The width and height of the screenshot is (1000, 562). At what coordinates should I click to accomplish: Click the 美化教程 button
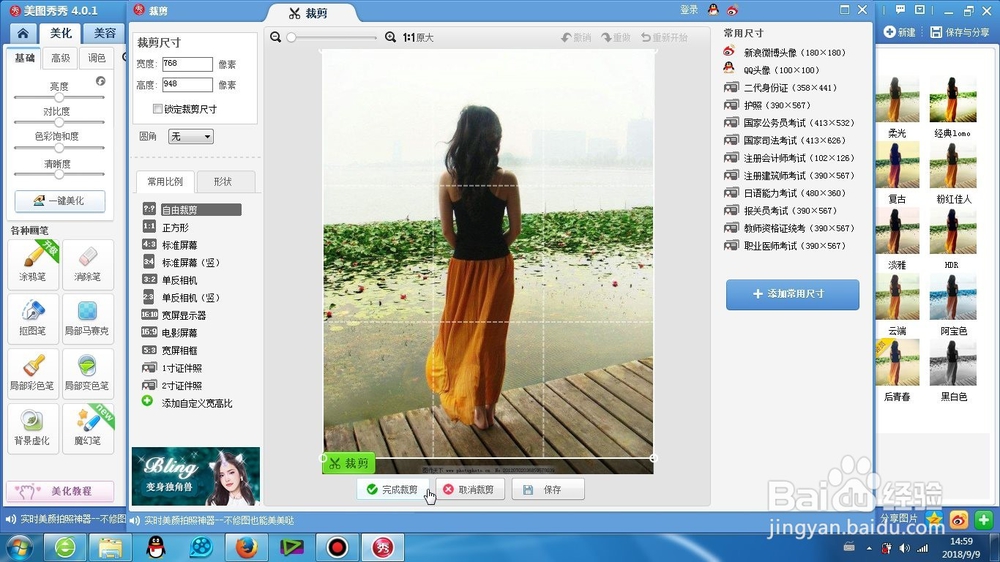(x=60, y=491)
